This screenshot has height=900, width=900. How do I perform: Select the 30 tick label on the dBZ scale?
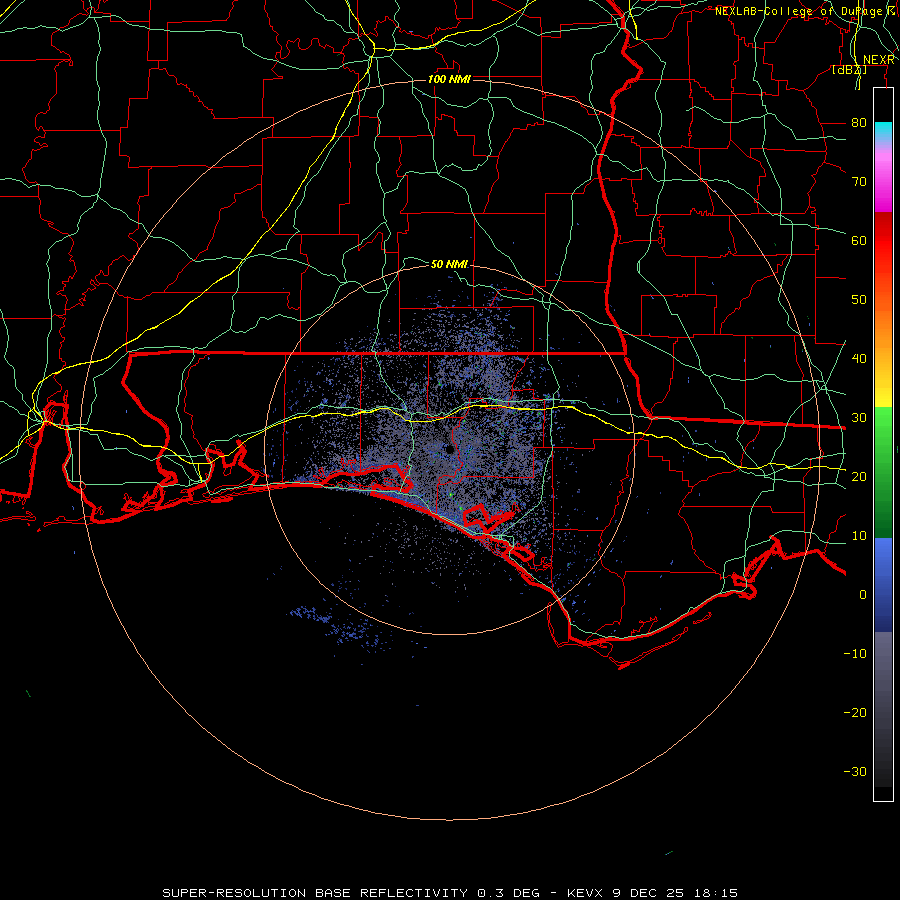859,417
